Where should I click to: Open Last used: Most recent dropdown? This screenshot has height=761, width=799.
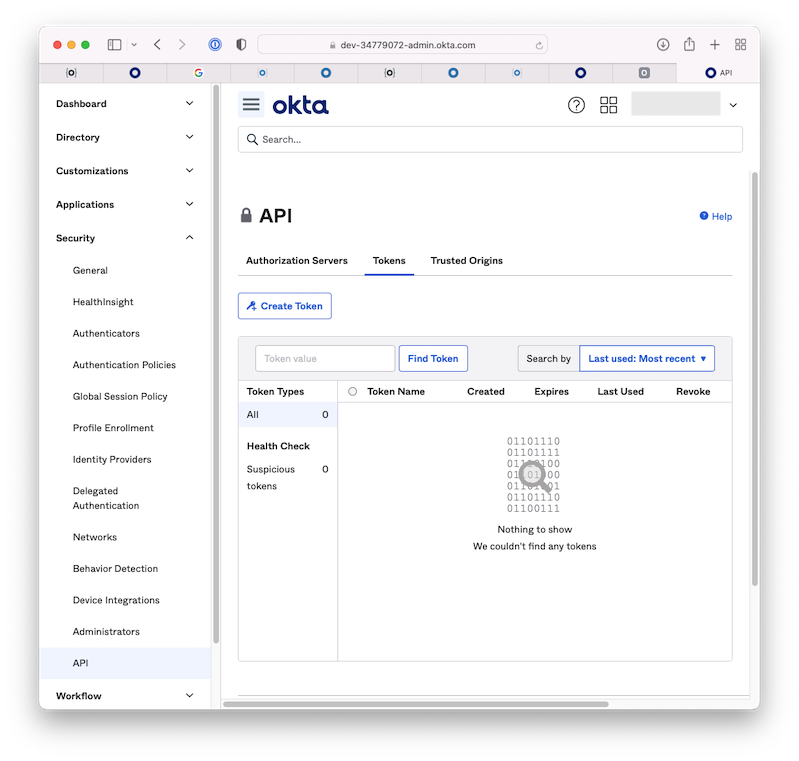pyautogui.click(x=647, y=358)
